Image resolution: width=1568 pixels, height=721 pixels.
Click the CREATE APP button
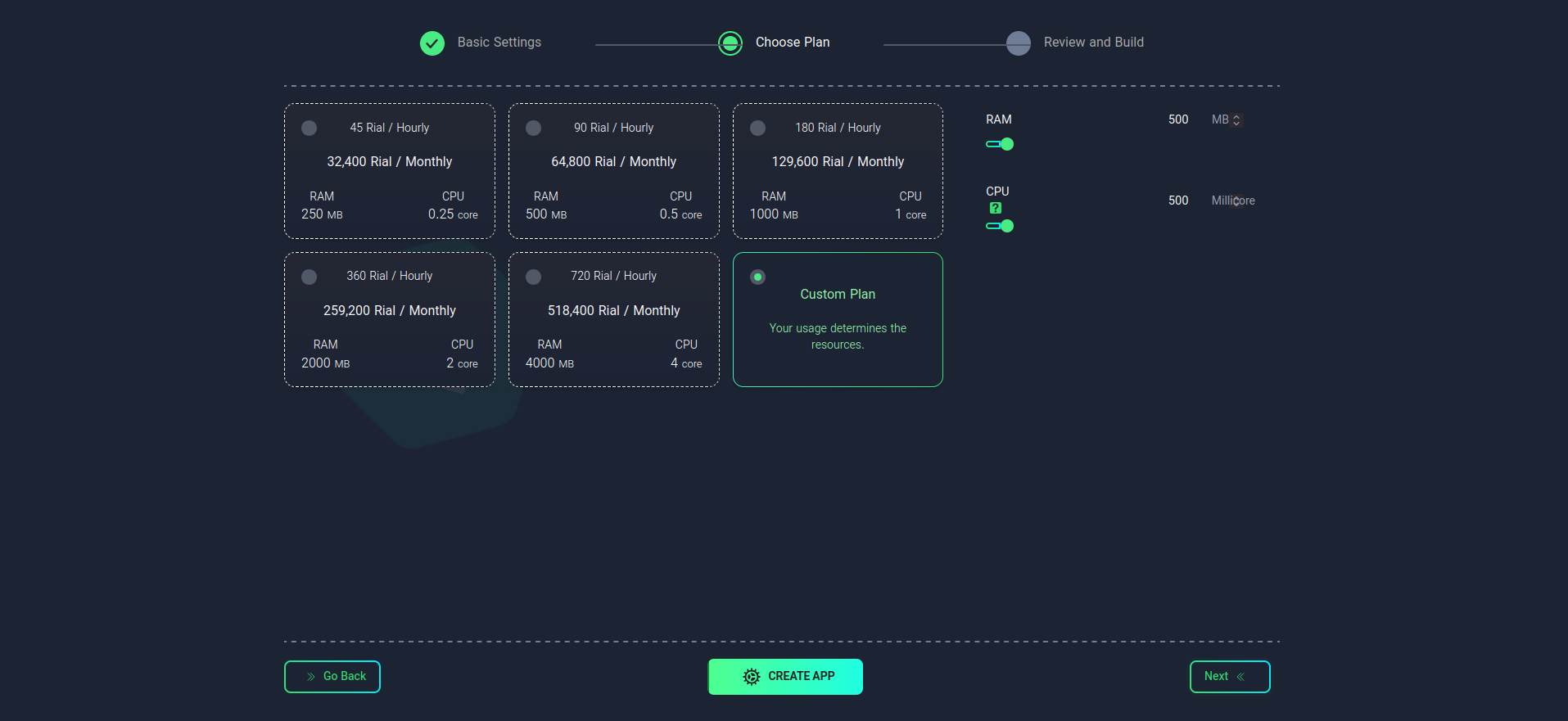[x=785, y=677]
